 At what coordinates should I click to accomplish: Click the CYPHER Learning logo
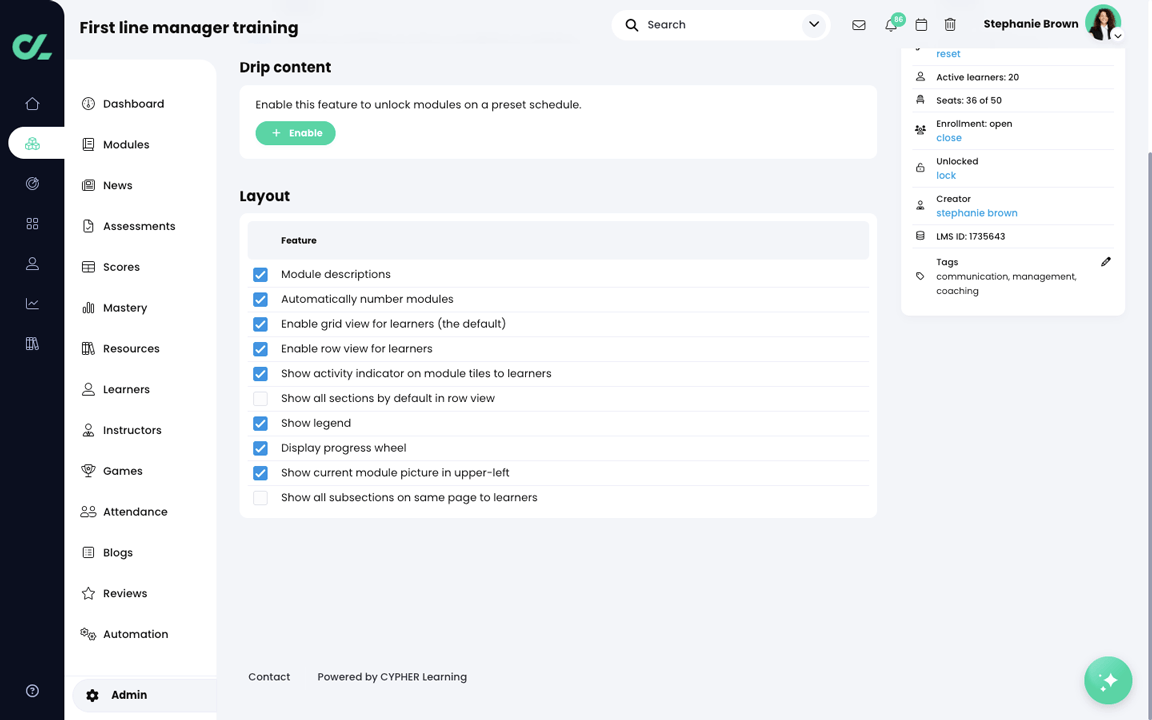[32, 47]
